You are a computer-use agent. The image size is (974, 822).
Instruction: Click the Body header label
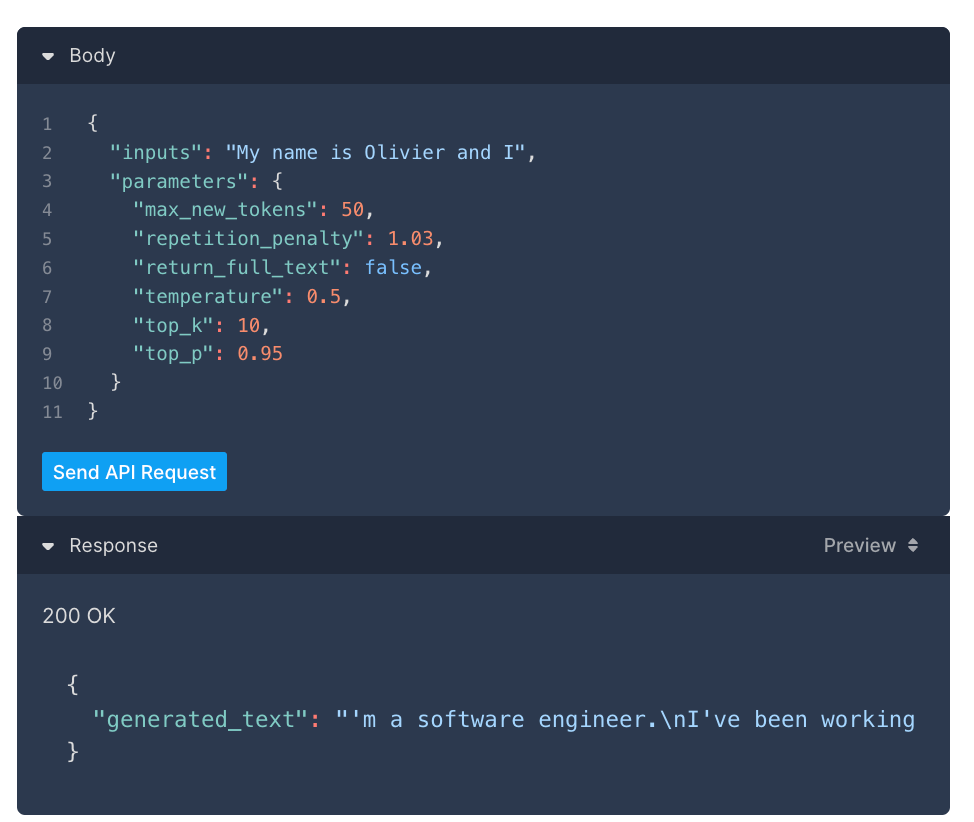(x=92, y=56)
